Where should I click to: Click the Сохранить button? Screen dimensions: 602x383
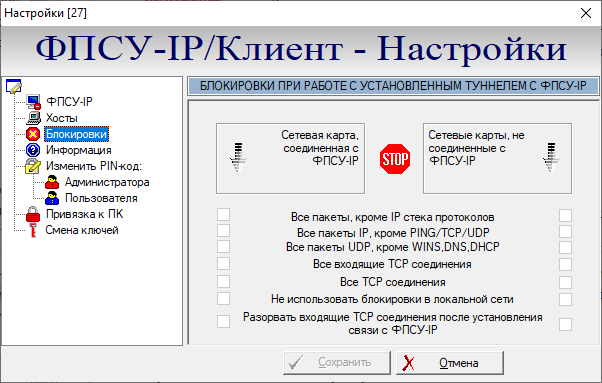(337, 363)
